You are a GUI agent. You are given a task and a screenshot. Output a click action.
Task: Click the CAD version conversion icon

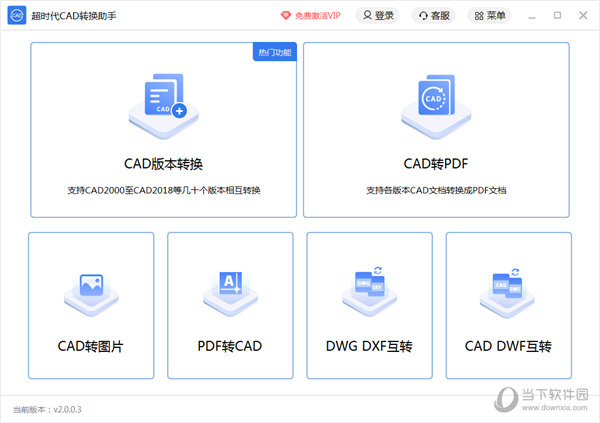point(164,106)
